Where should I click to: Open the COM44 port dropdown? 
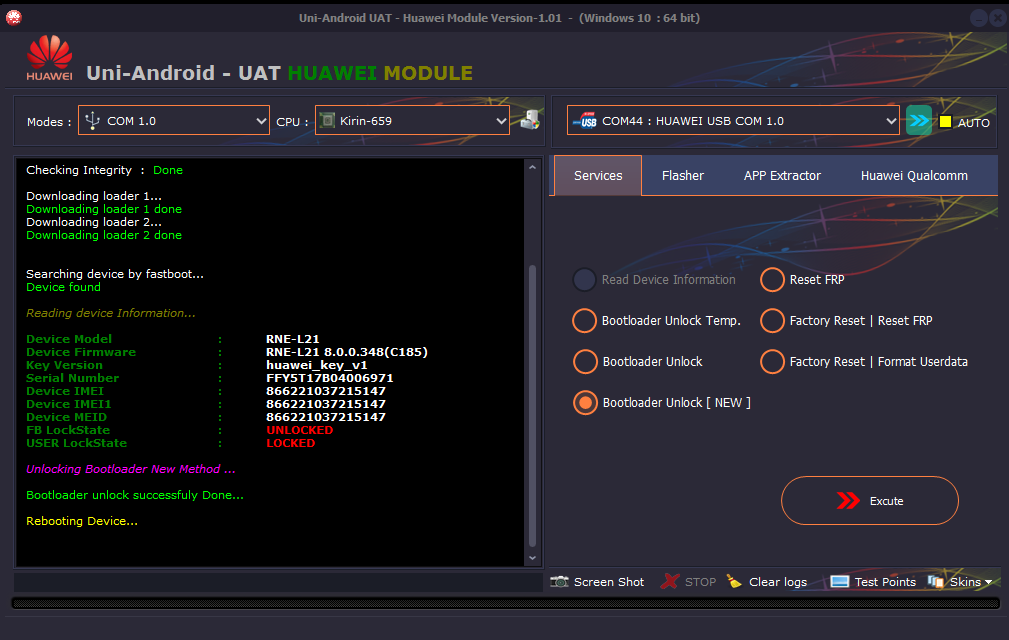point(733,120)
